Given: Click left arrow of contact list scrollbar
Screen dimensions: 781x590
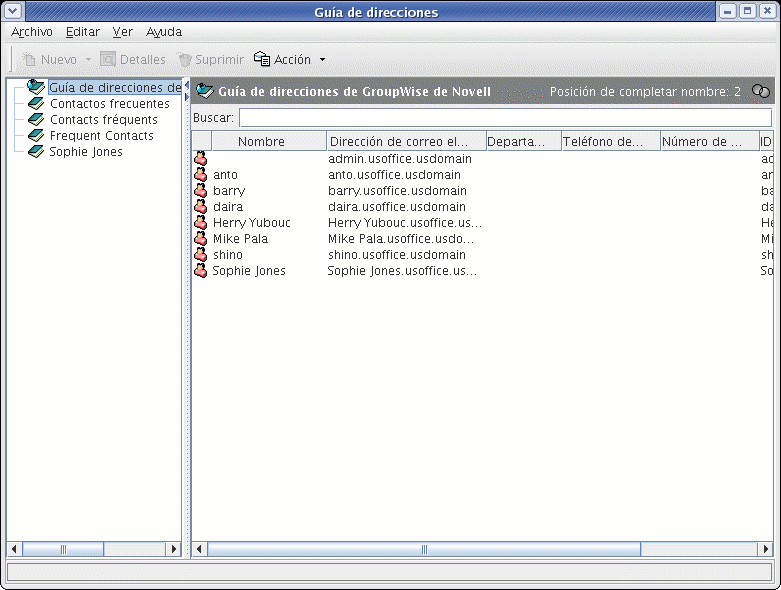Looking at the screenshot, I should tap(199, 549).
